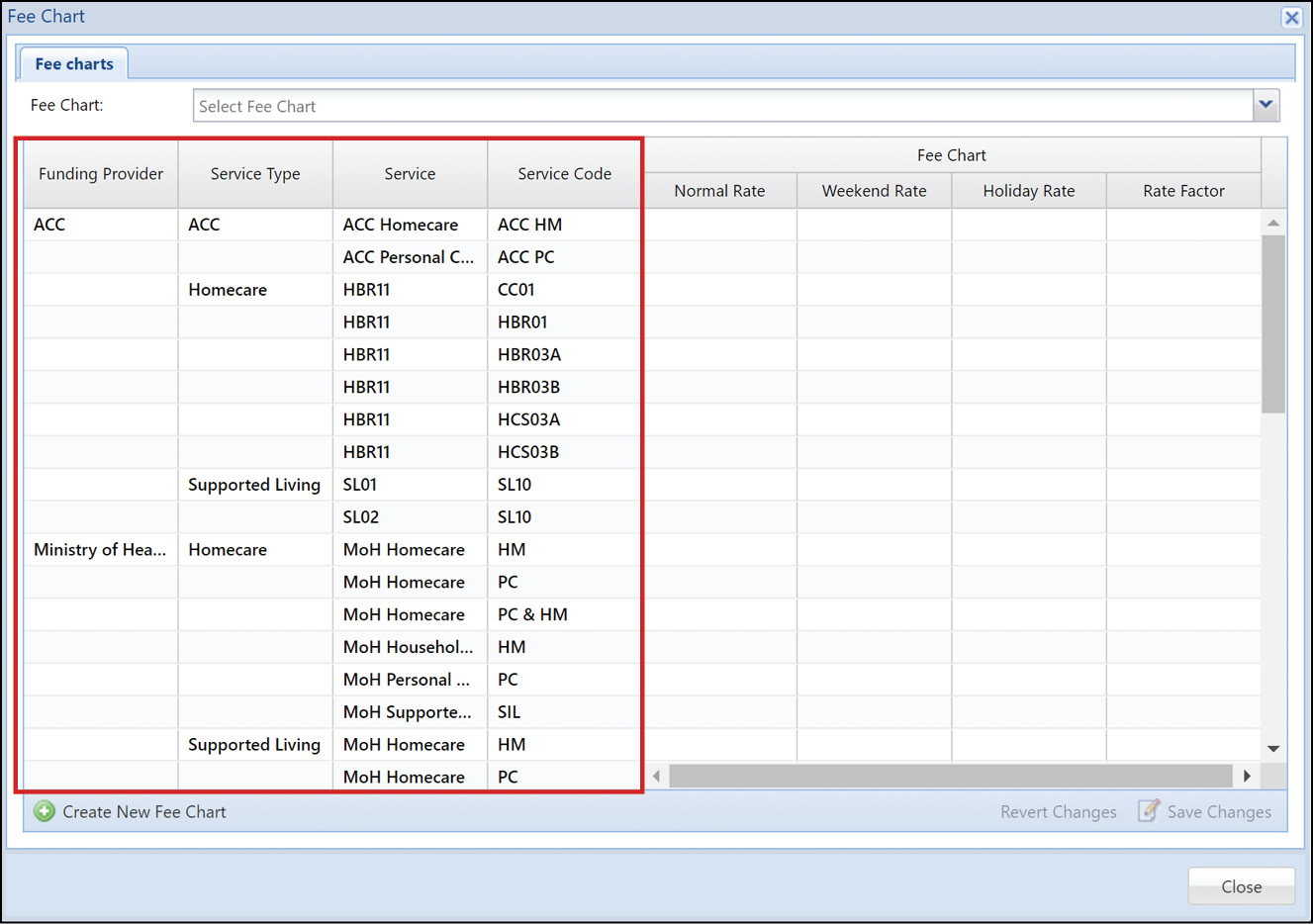Click the HBR03A service code cell
The height and width of the screenshot is (924, 1313).
coord(529,354)
